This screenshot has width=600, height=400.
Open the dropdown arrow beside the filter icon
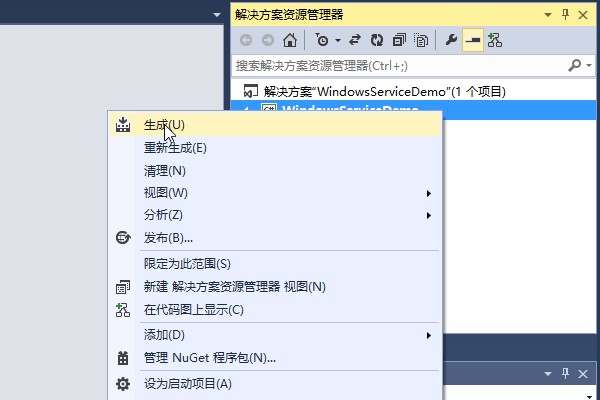point(338,40)
